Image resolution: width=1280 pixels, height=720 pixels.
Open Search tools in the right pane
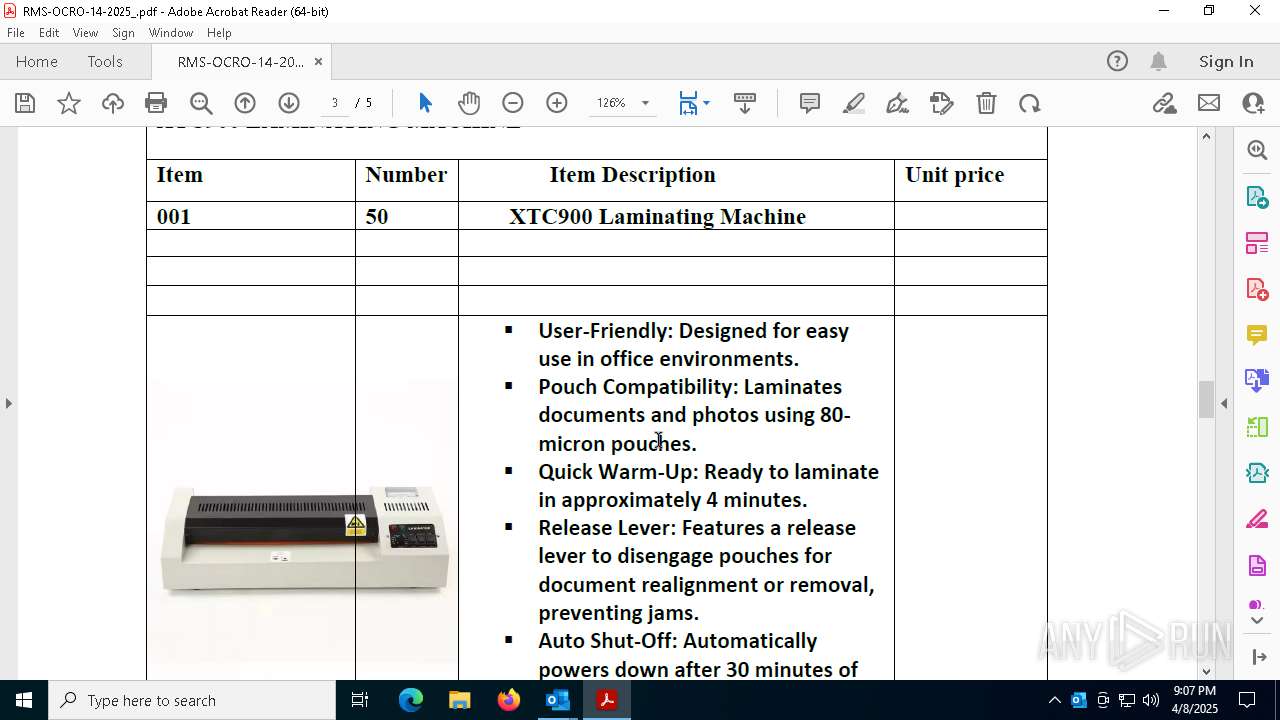[1257, 150]
